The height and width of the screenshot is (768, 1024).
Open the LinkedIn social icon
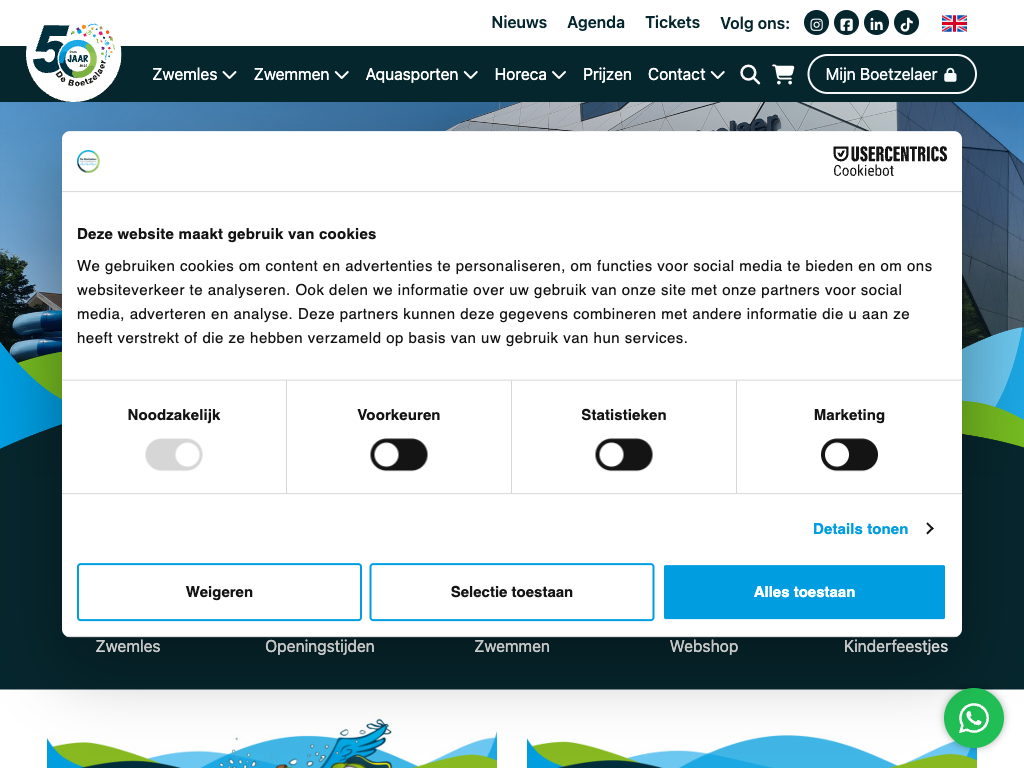pyautogui.click(x=876, y=23)
